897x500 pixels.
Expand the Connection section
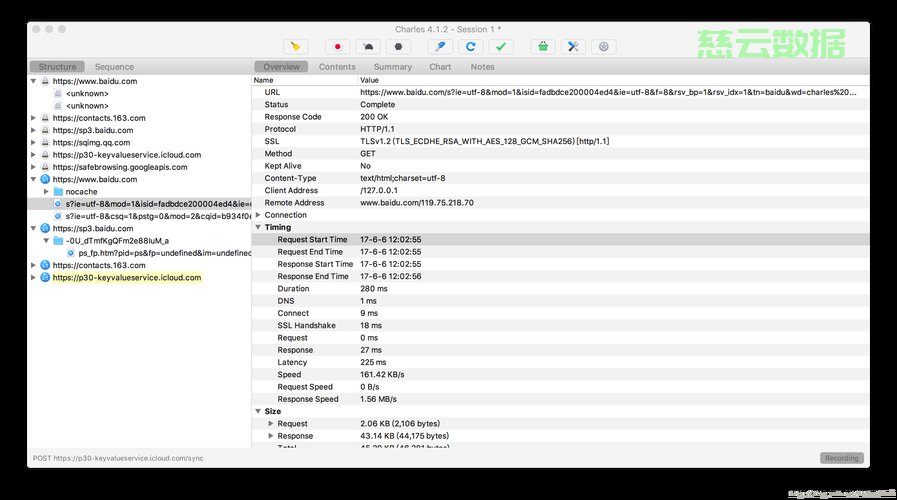(258, 215)
